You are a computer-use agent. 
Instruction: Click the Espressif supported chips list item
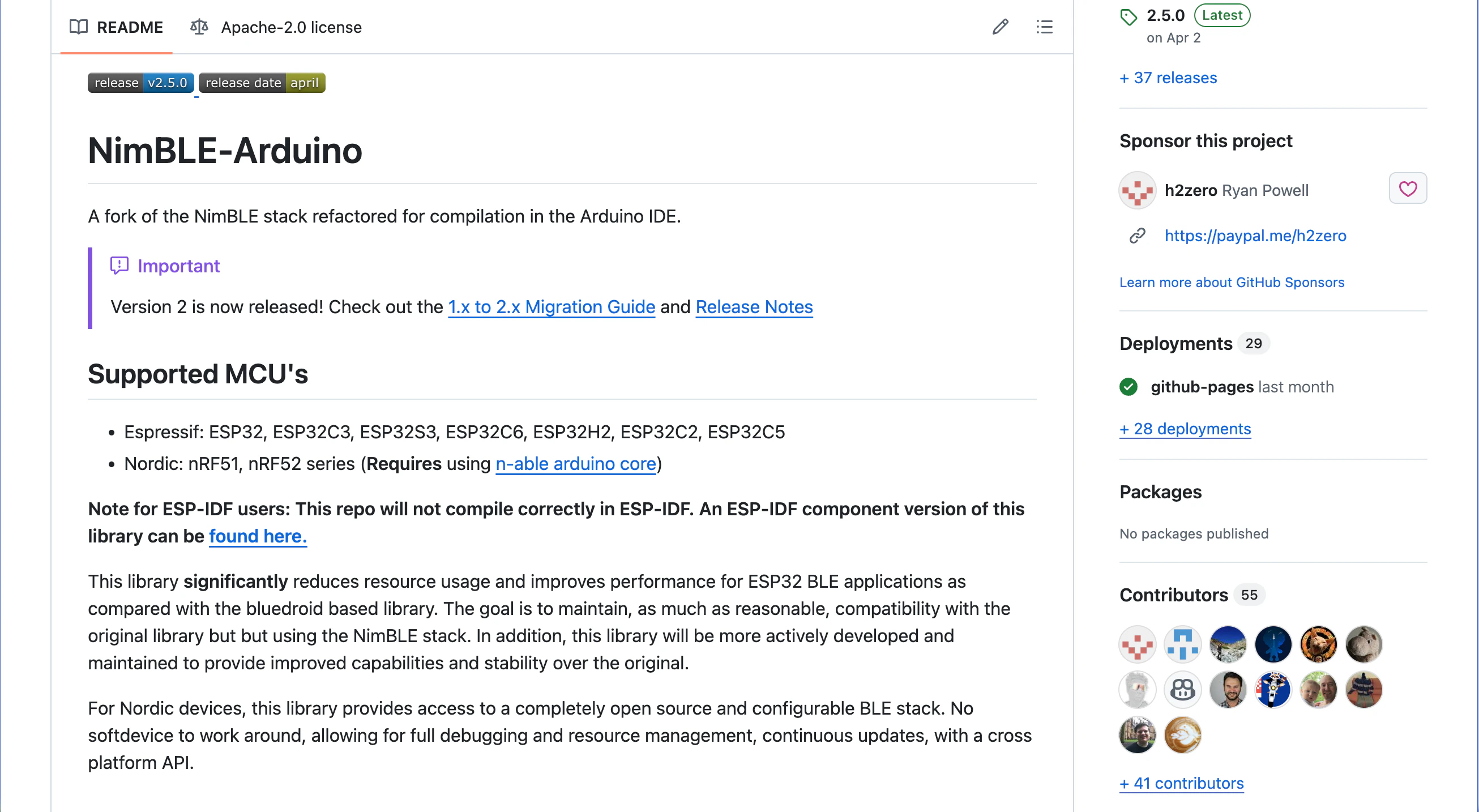click(454, 432)
